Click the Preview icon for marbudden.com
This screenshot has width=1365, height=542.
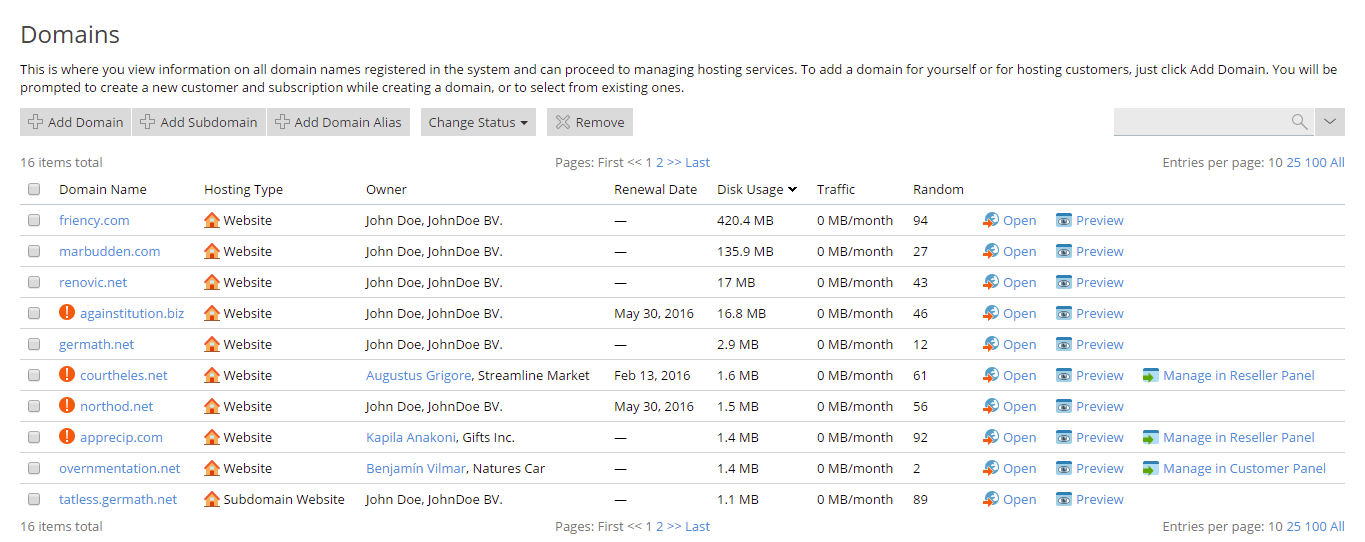[x=1064, y=252]
